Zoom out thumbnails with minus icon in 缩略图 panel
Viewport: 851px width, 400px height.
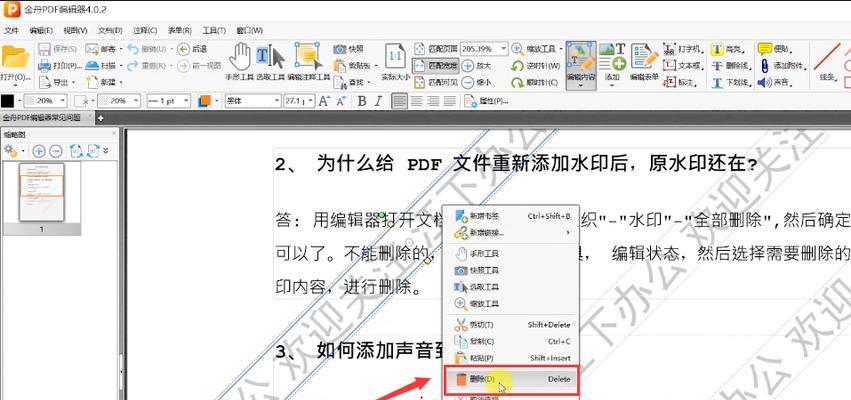[55, 151]
